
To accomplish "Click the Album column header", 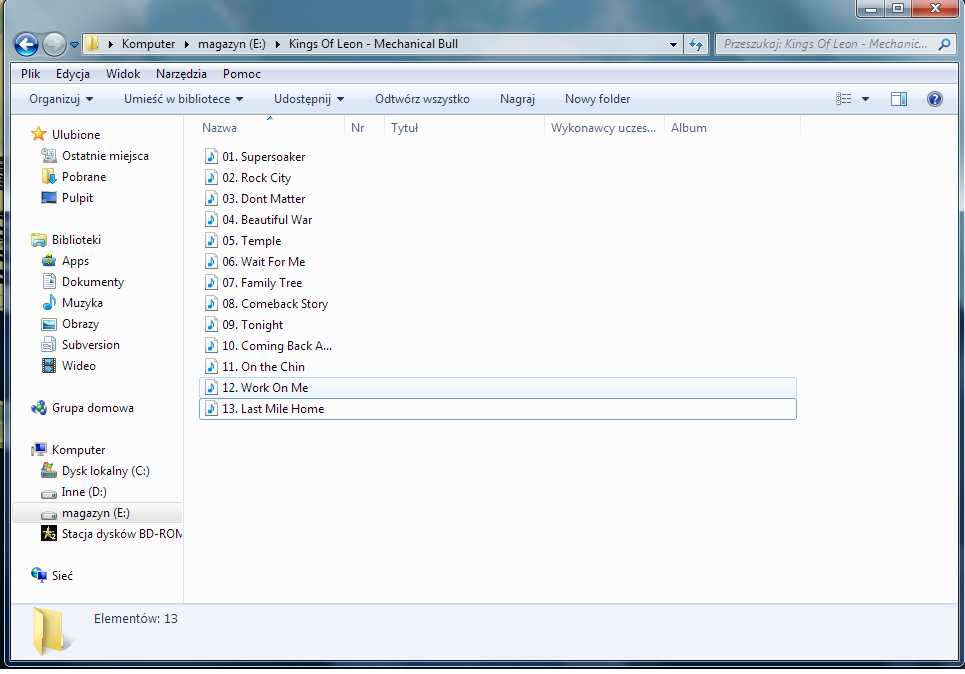I will tap(732, 128).
